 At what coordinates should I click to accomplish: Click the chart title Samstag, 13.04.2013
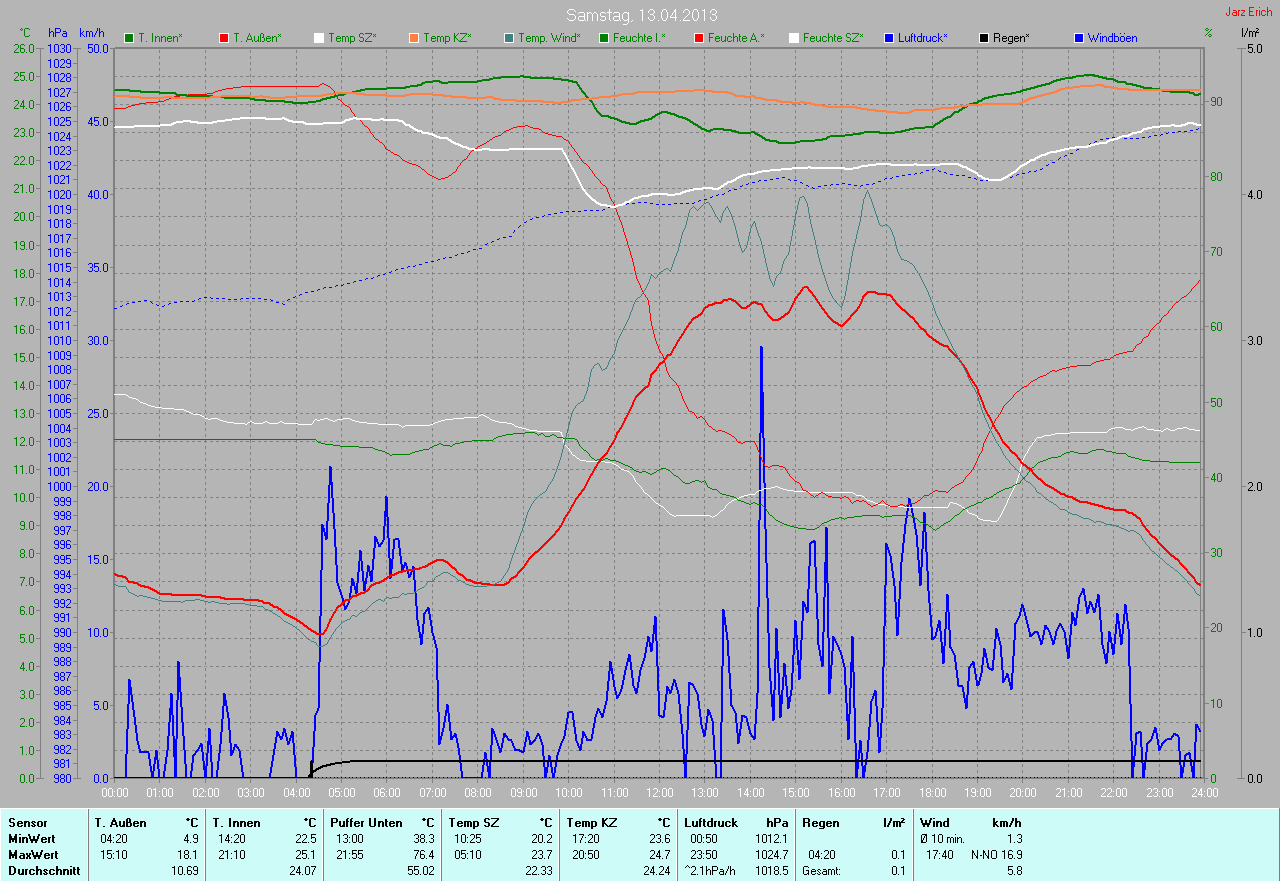(641, 15)
